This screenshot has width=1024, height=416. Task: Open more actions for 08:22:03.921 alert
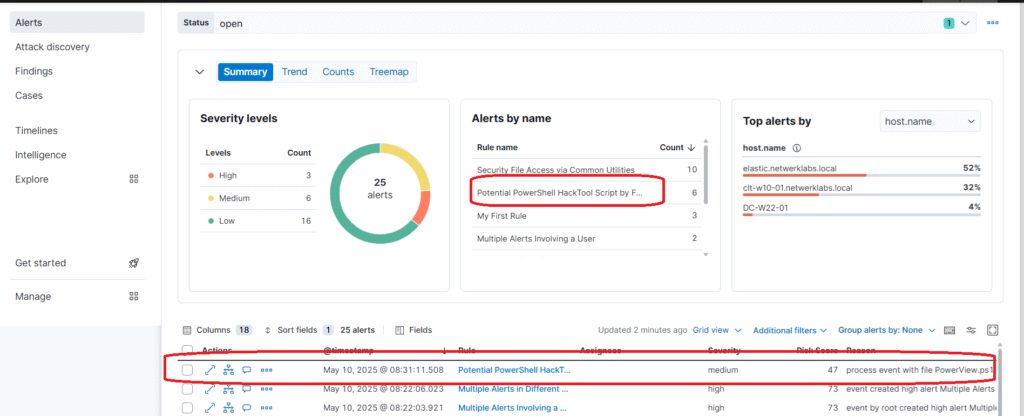point(266,408)
